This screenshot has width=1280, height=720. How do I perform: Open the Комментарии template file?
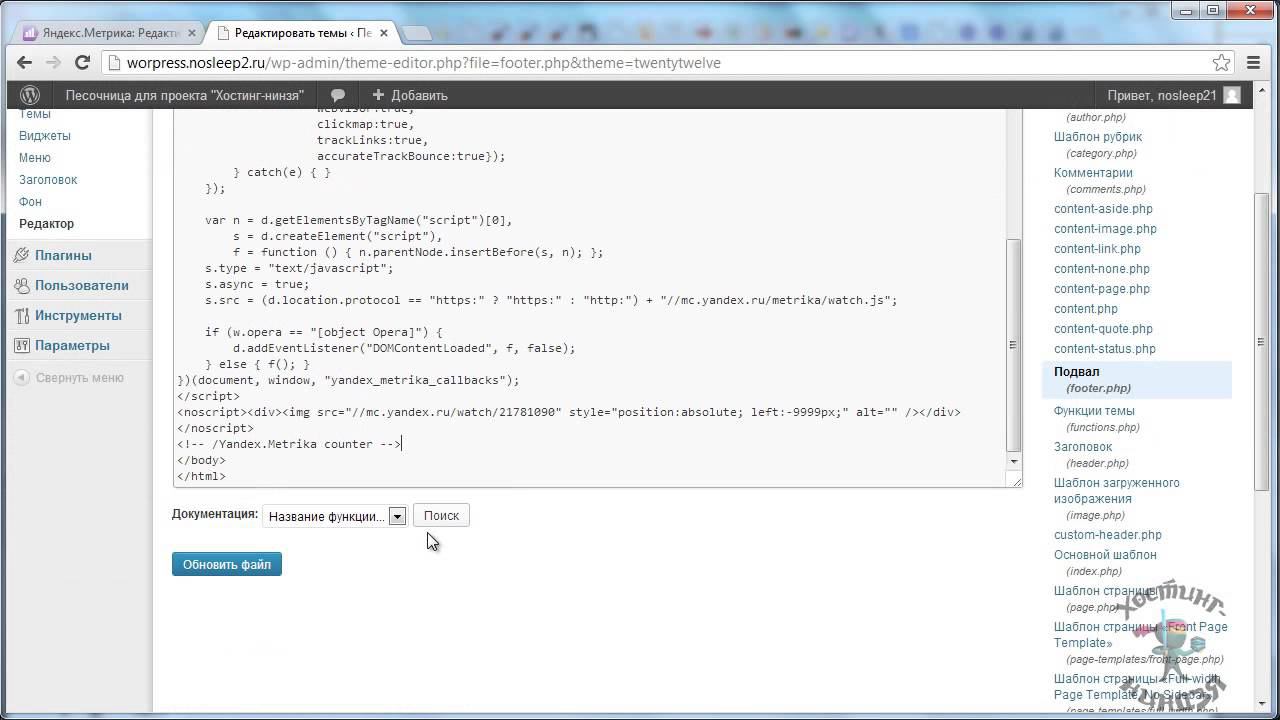coord(1093,173)
